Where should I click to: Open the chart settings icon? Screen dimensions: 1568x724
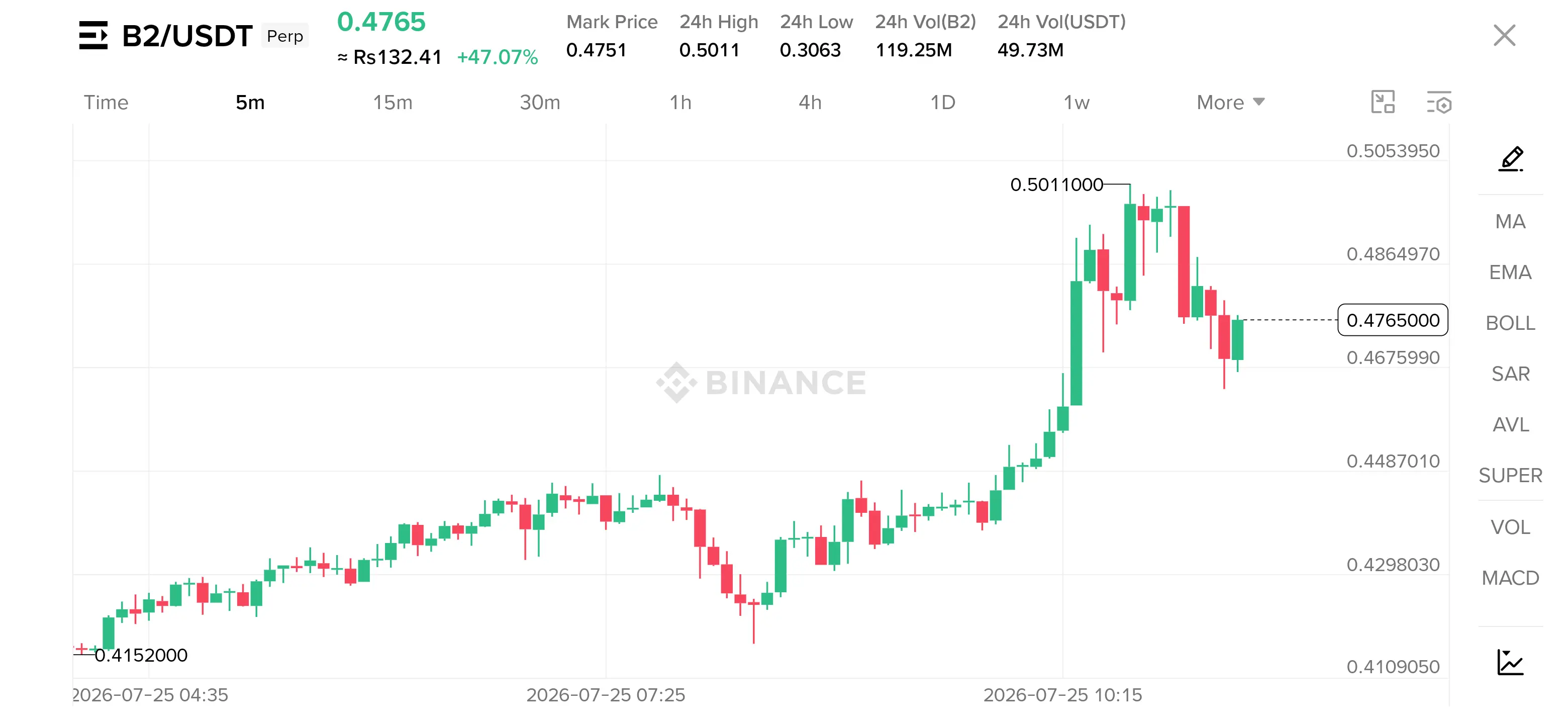pyautogui.click(x=1439, y=102)
